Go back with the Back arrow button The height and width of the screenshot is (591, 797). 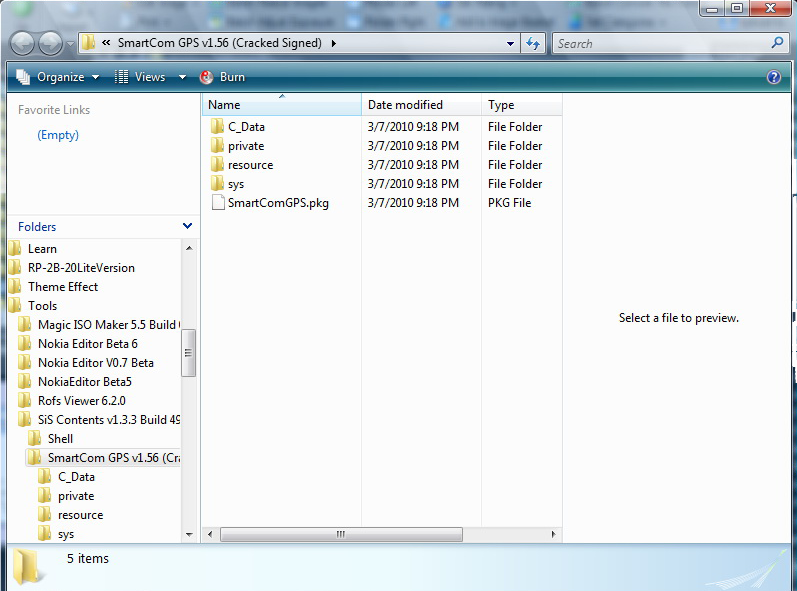pos(22,44)
